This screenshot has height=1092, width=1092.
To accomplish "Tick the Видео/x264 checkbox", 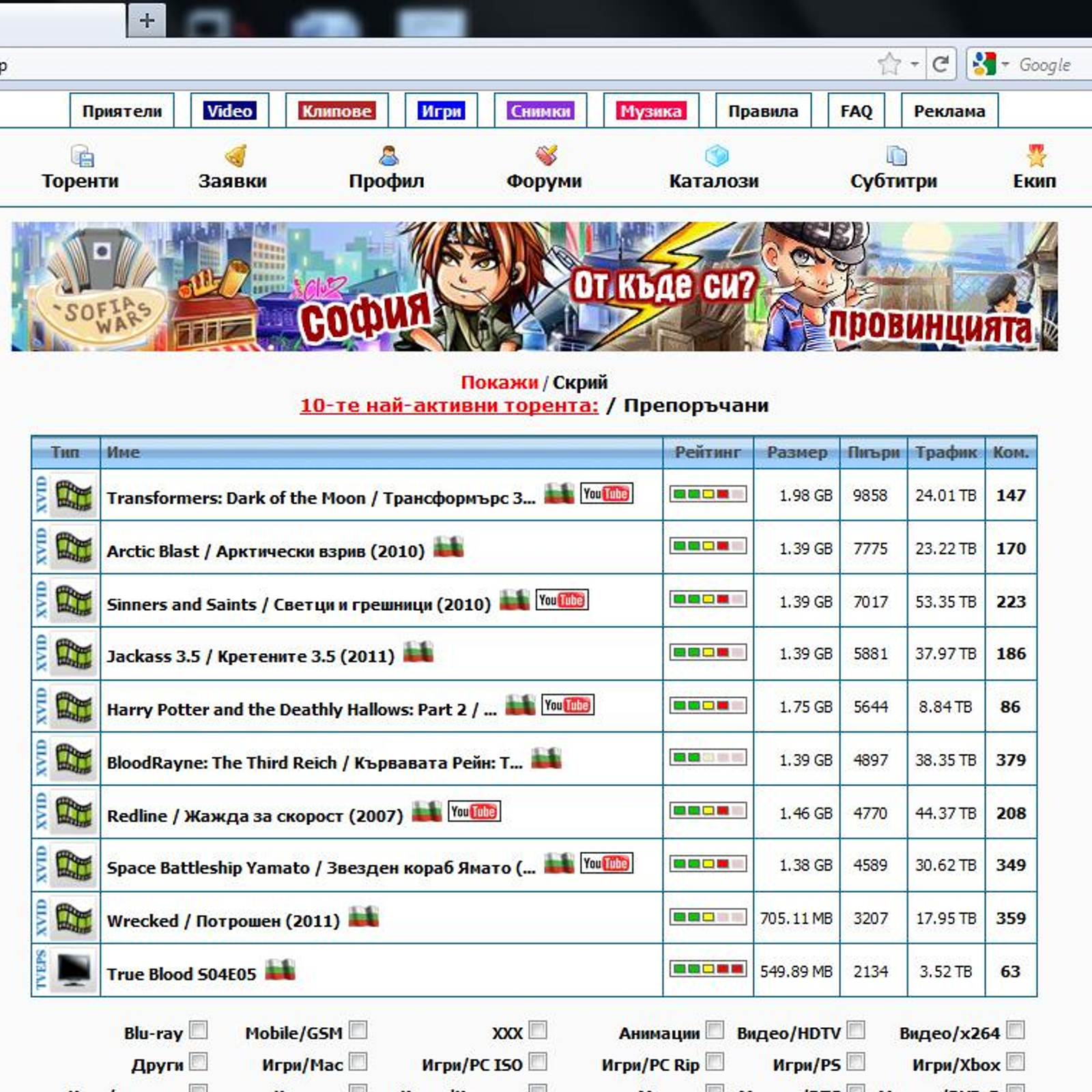I will (x=1016, y=1029).
